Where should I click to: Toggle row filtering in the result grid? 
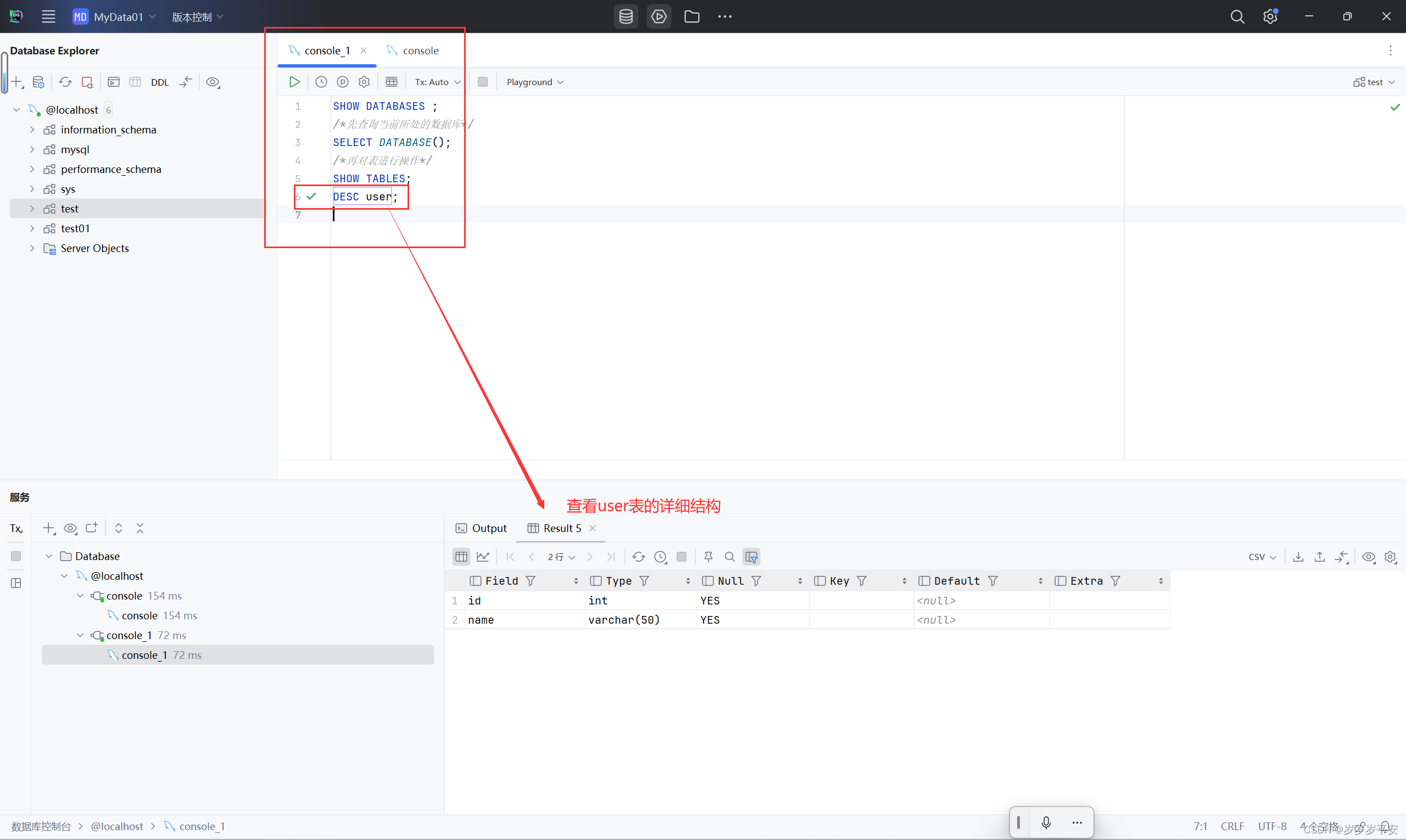click(x=751, y=557)
